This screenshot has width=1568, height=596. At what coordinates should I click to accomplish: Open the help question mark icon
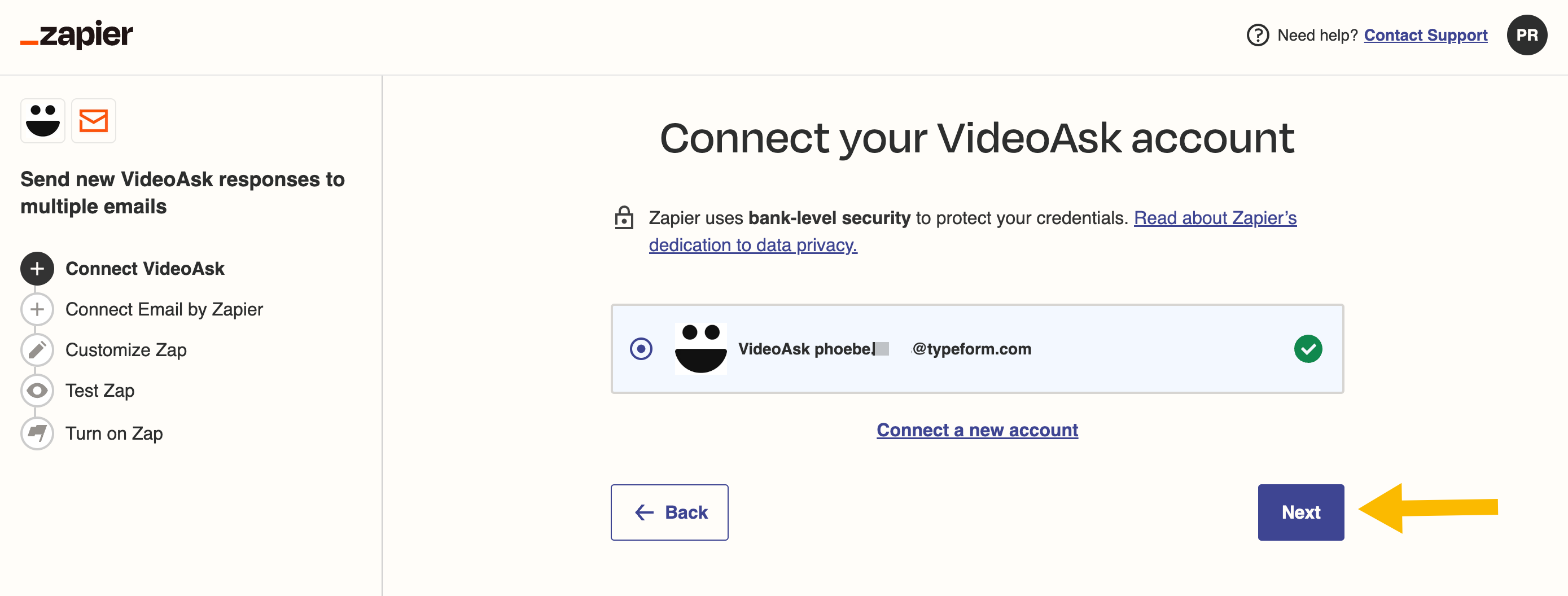(1258, 36)
